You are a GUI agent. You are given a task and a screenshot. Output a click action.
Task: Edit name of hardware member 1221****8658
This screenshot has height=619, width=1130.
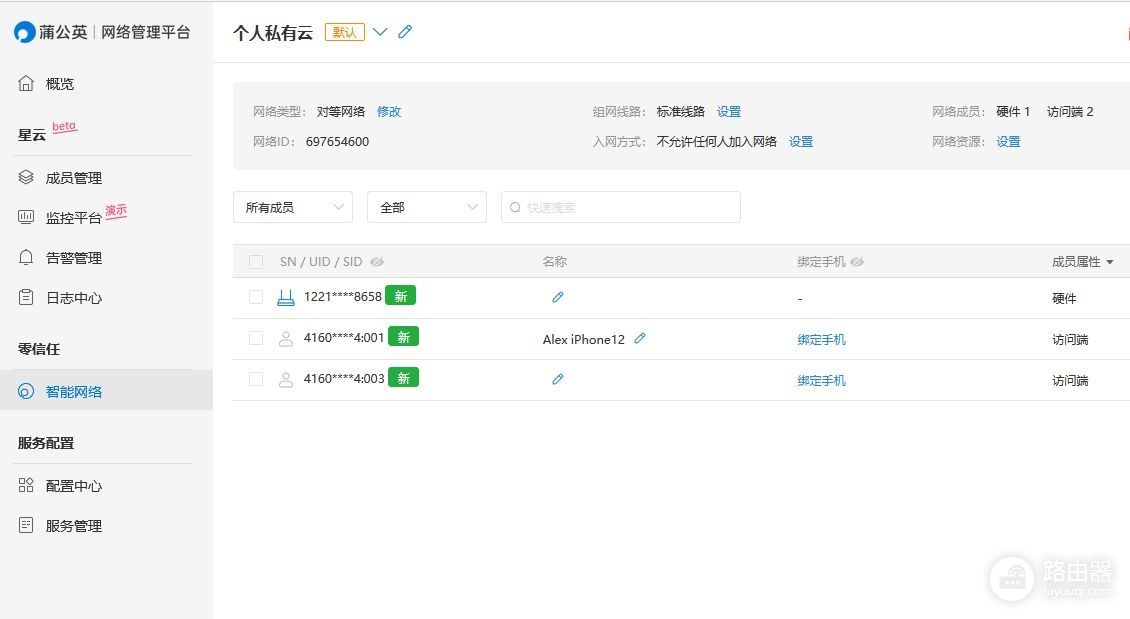coord(558,297)
